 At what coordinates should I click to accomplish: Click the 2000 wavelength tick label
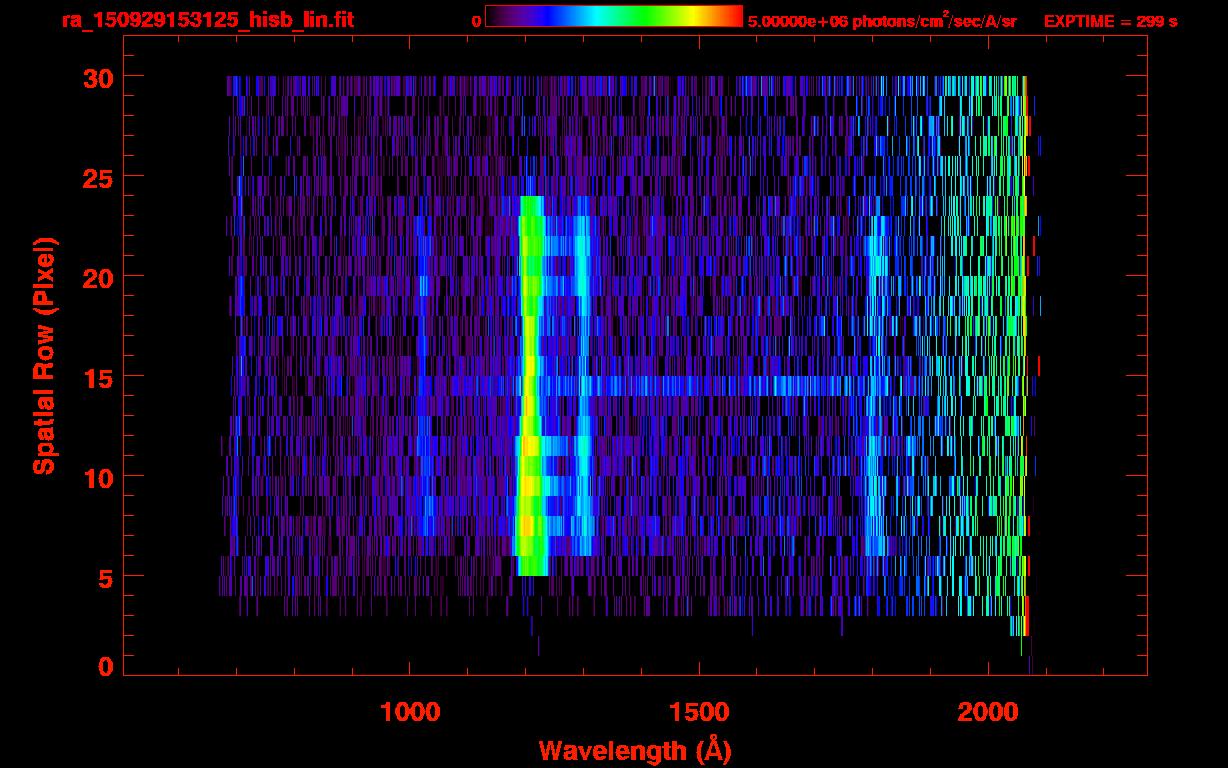point(989,712)
